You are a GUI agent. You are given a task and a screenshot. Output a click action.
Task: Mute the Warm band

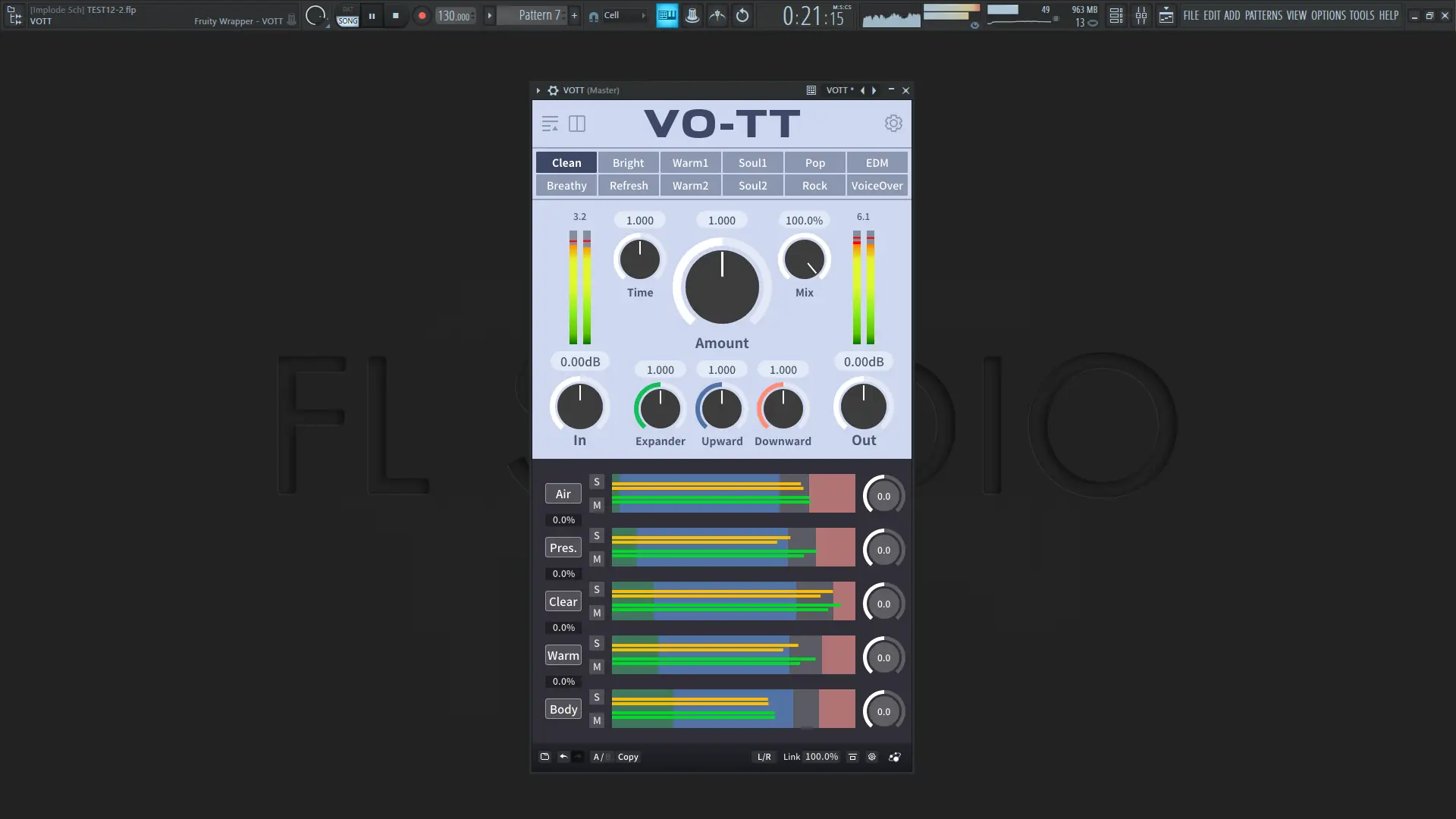coord(597,667)
